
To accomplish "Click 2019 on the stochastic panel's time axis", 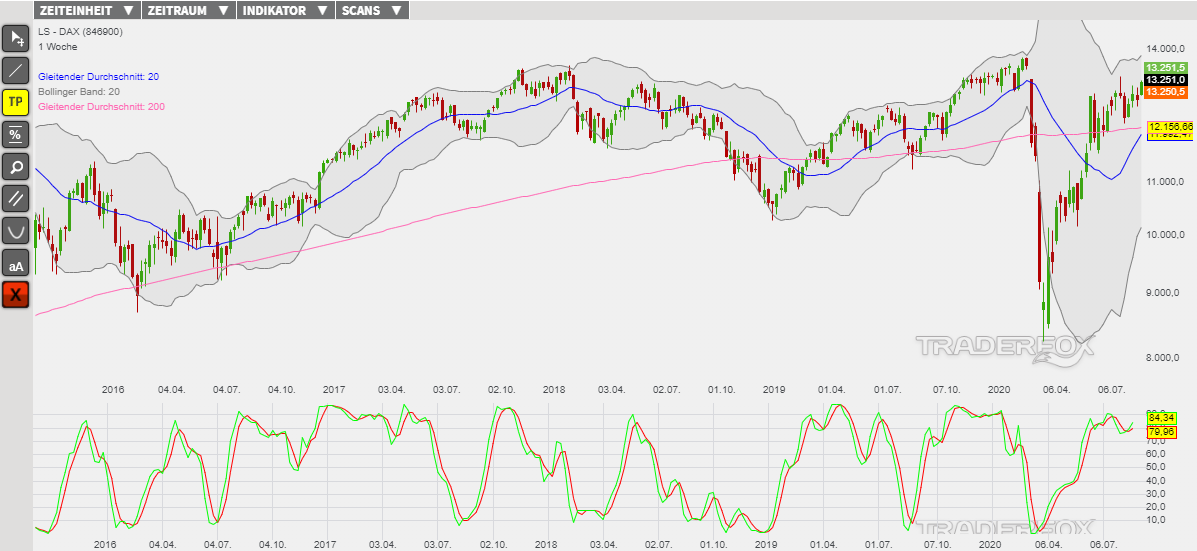I will 766,545.
